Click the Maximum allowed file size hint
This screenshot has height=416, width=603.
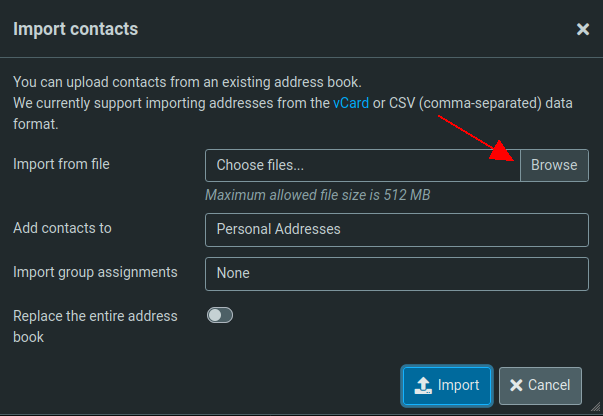[x=317, y=194]
